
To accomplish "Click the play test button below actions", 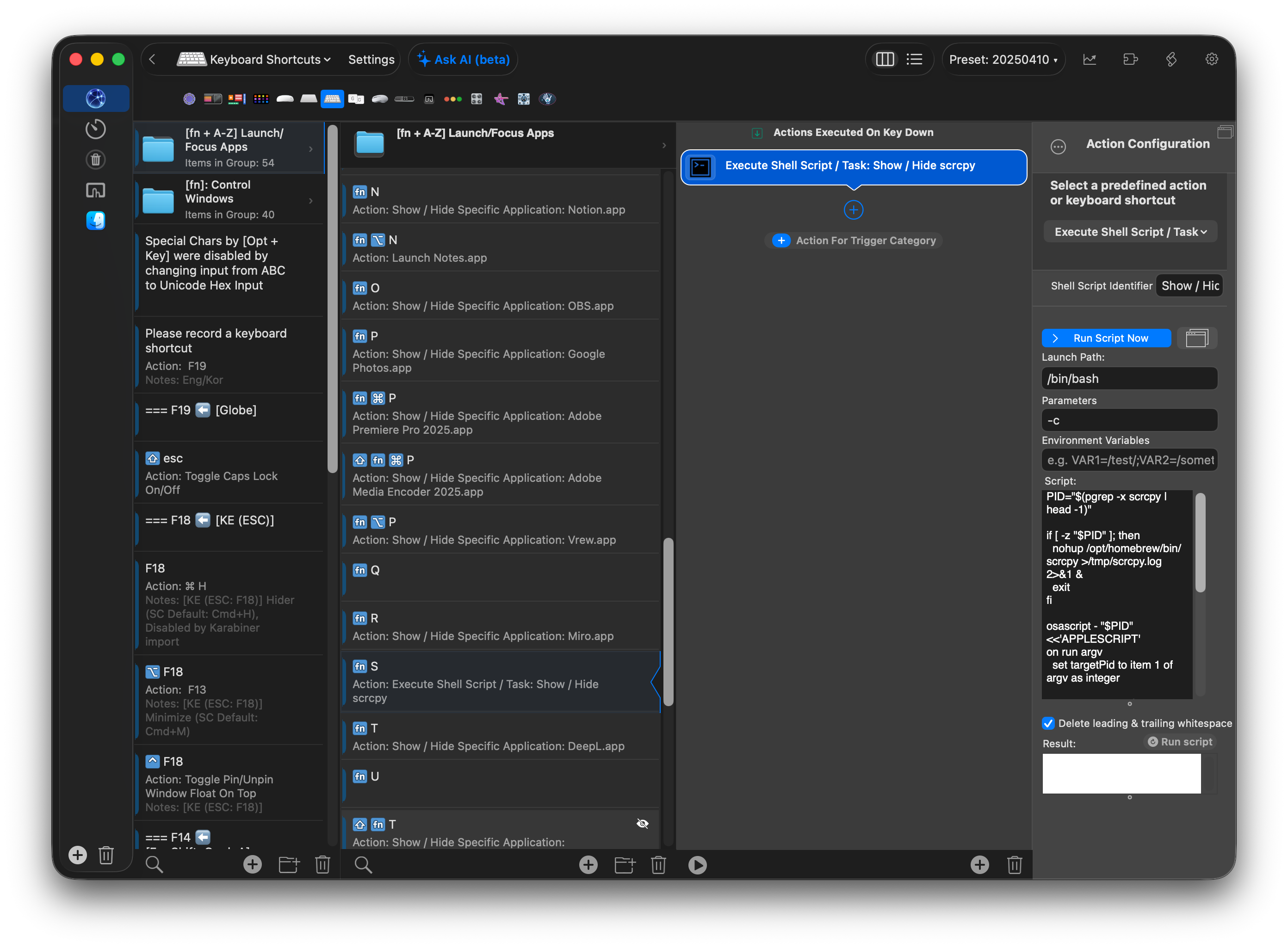I will click(x=697, y=864).
